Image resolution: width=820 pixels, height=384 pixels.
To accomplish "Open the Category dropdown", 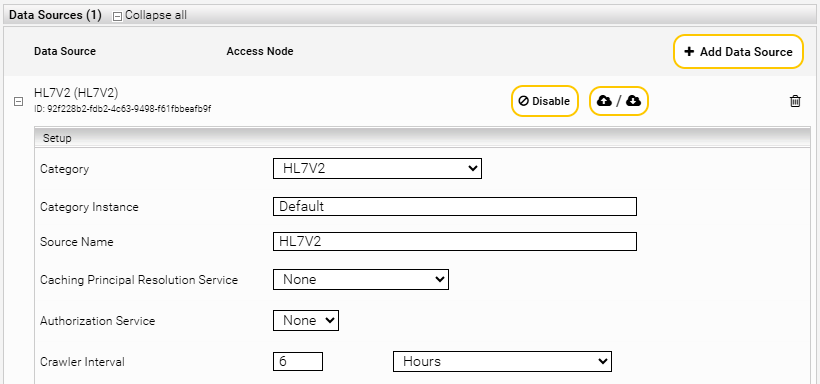I will point(377,169).
